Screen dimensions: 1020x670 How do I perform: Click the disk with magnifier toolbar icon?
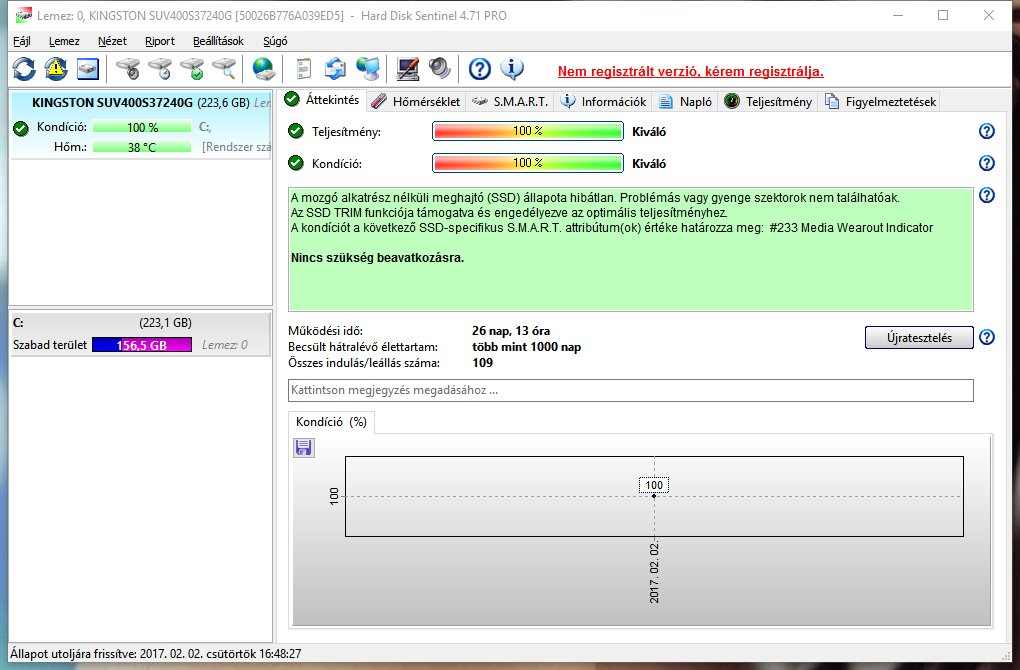tap(224, 68)
